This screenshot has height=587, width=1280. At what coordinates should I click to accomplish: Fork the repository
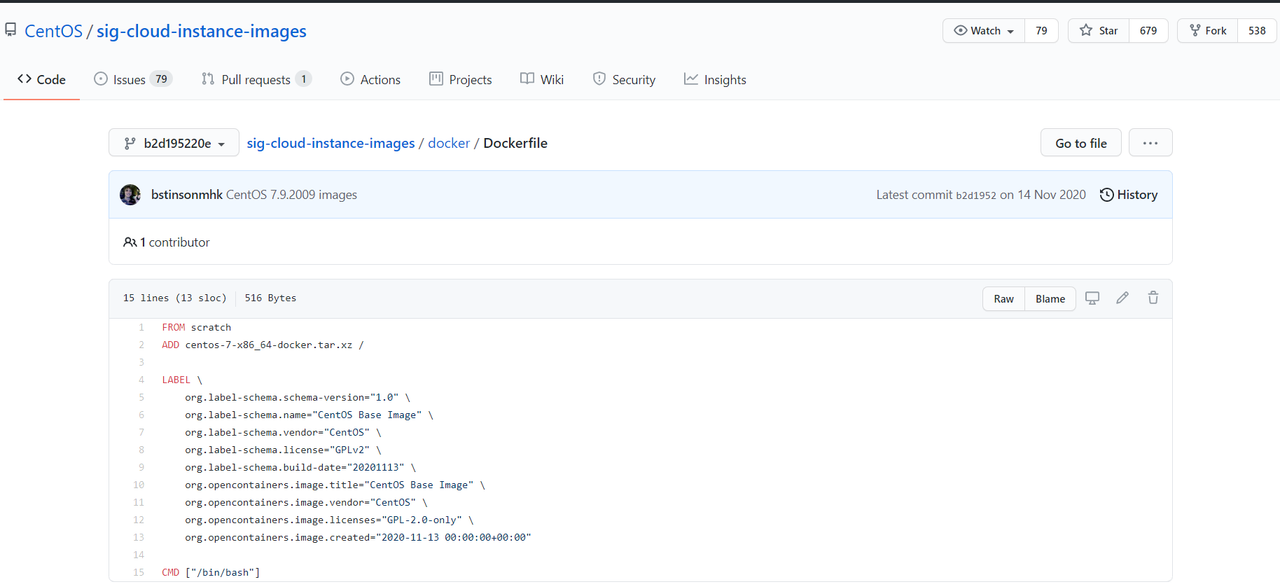click(x=1206, y=31)
